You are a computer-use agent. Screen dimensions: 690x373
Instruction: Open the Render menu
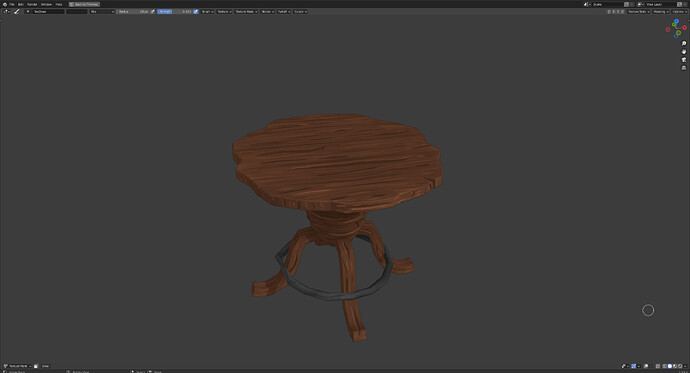pyautogui.click(x=32, y=4)
